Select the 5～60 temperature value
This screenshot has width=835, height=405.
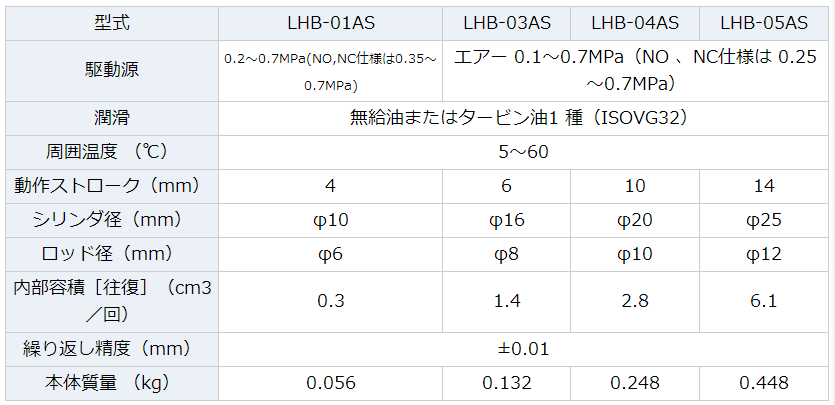coord(523,152)
